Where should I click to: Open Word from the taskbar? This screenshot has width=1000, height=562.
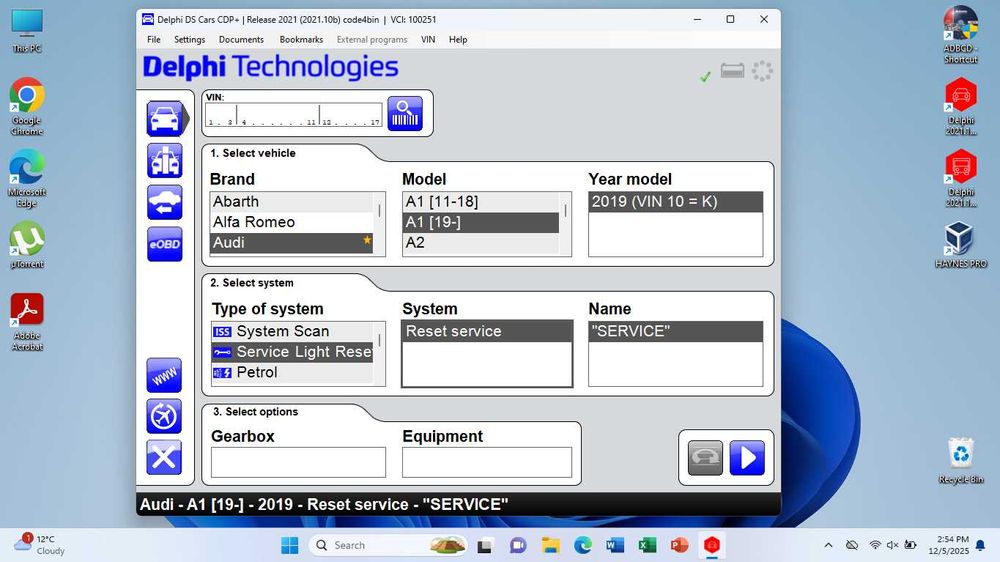pos(615,545)
